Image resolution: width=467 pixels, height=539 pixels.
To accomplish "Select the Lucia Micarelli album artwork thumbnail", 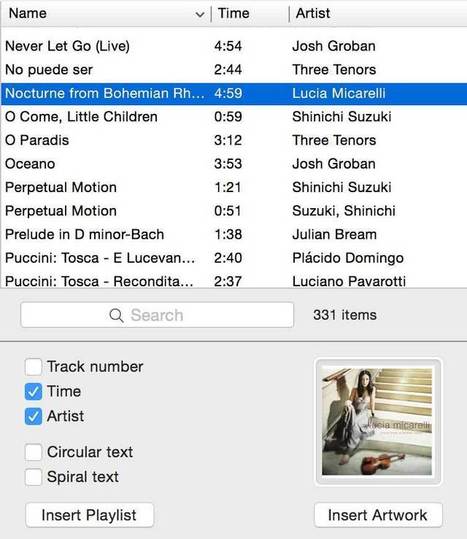I will [x=377, y=422].
